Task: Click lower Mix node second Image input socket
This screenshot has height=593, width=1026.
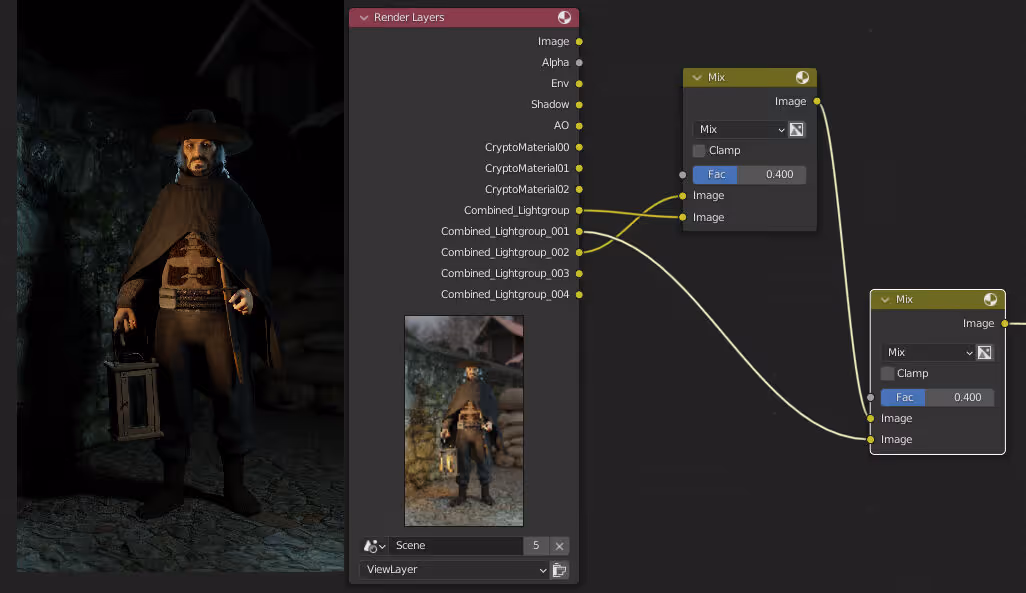Action: (870, 439)
